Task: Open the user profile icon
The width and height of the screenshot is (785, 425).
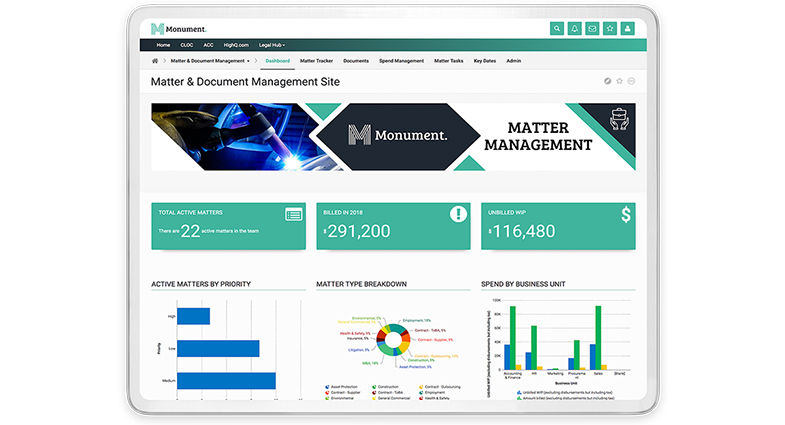Action: [627, 29]
